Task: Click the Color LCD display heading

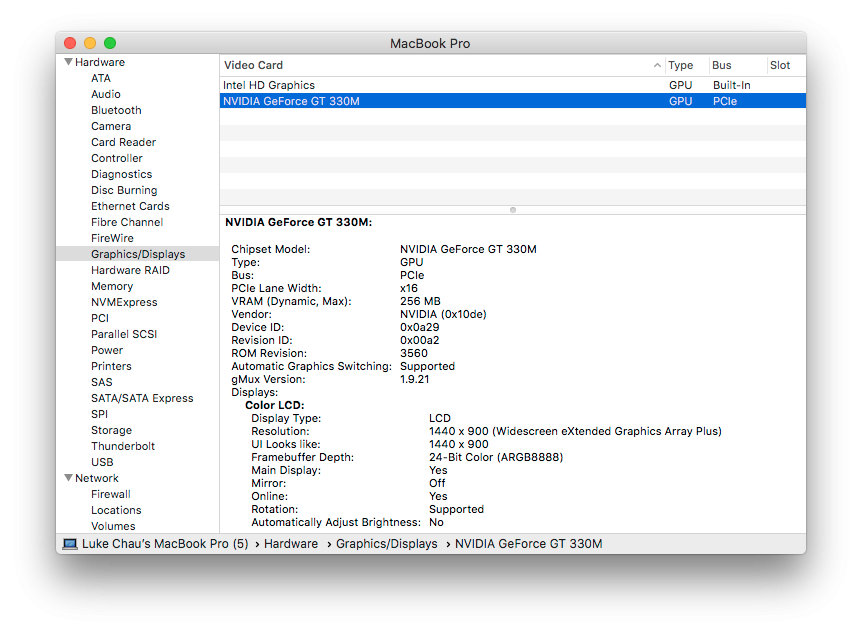Action: [274, 405]
